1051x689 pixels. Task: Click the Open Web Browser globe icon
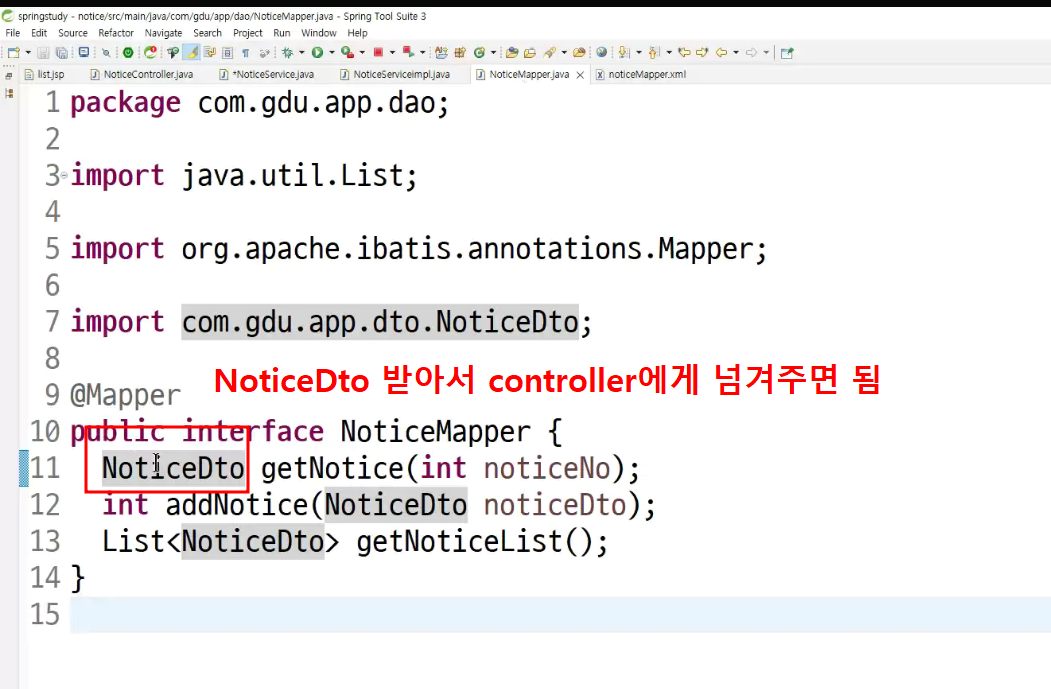click(x=601, y=52)
